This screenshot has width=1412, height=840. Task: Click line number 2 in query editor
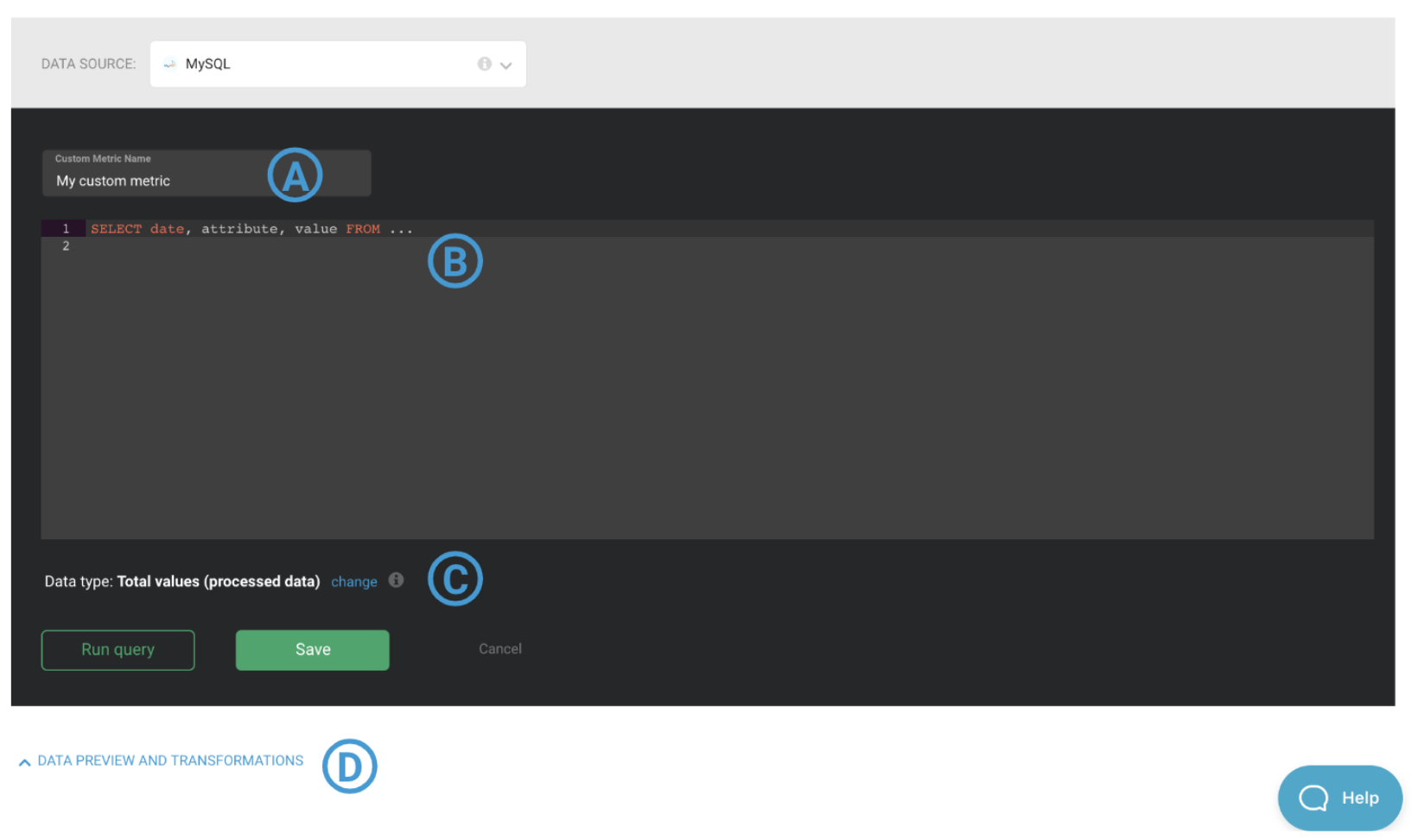[x=66, y=246]
